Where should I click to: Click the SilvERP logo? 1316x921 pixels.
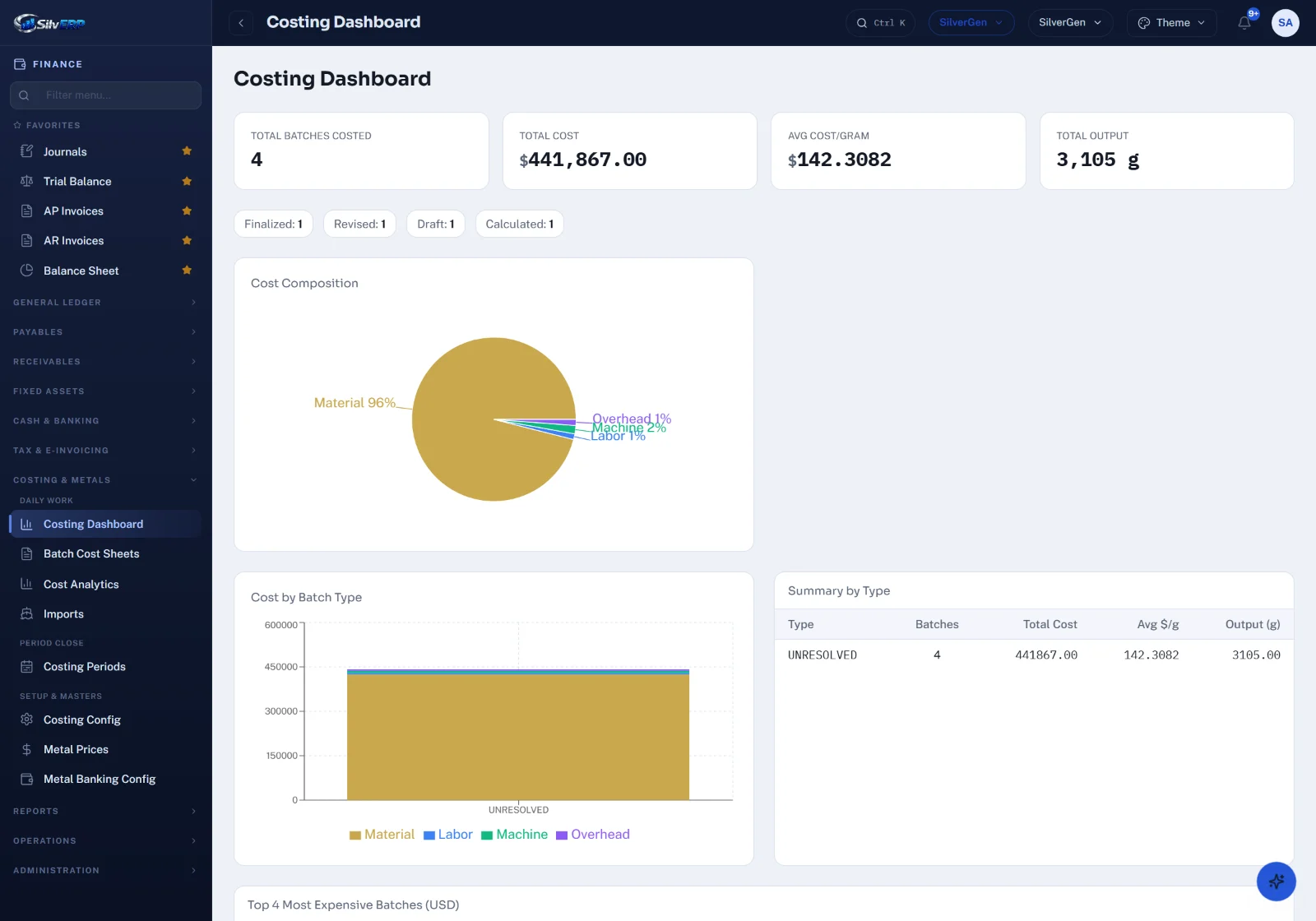[49, 23]
